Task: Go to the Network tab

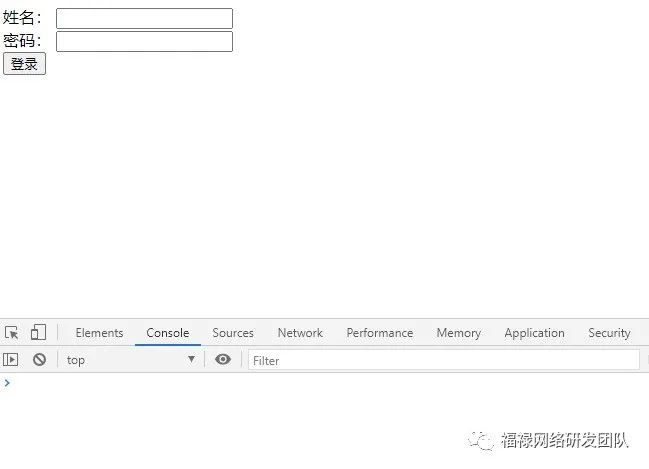Action: pyautogui.click(x=300, y=333)
